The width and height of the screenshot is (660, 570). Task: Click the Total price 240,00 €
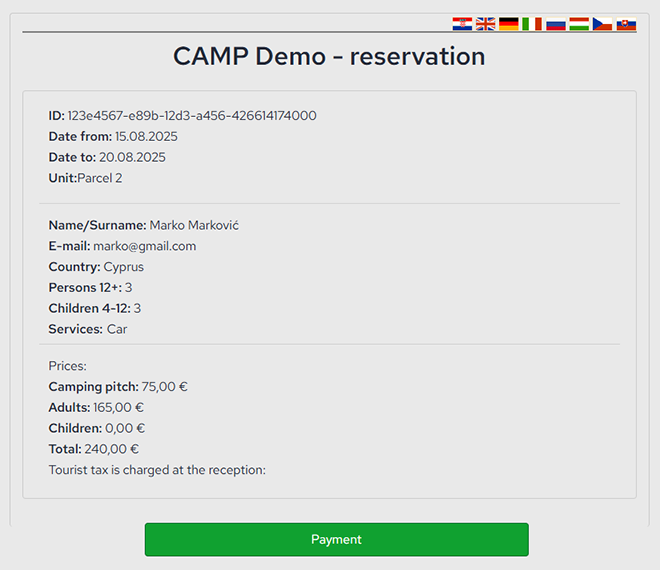tap(112, 449)
